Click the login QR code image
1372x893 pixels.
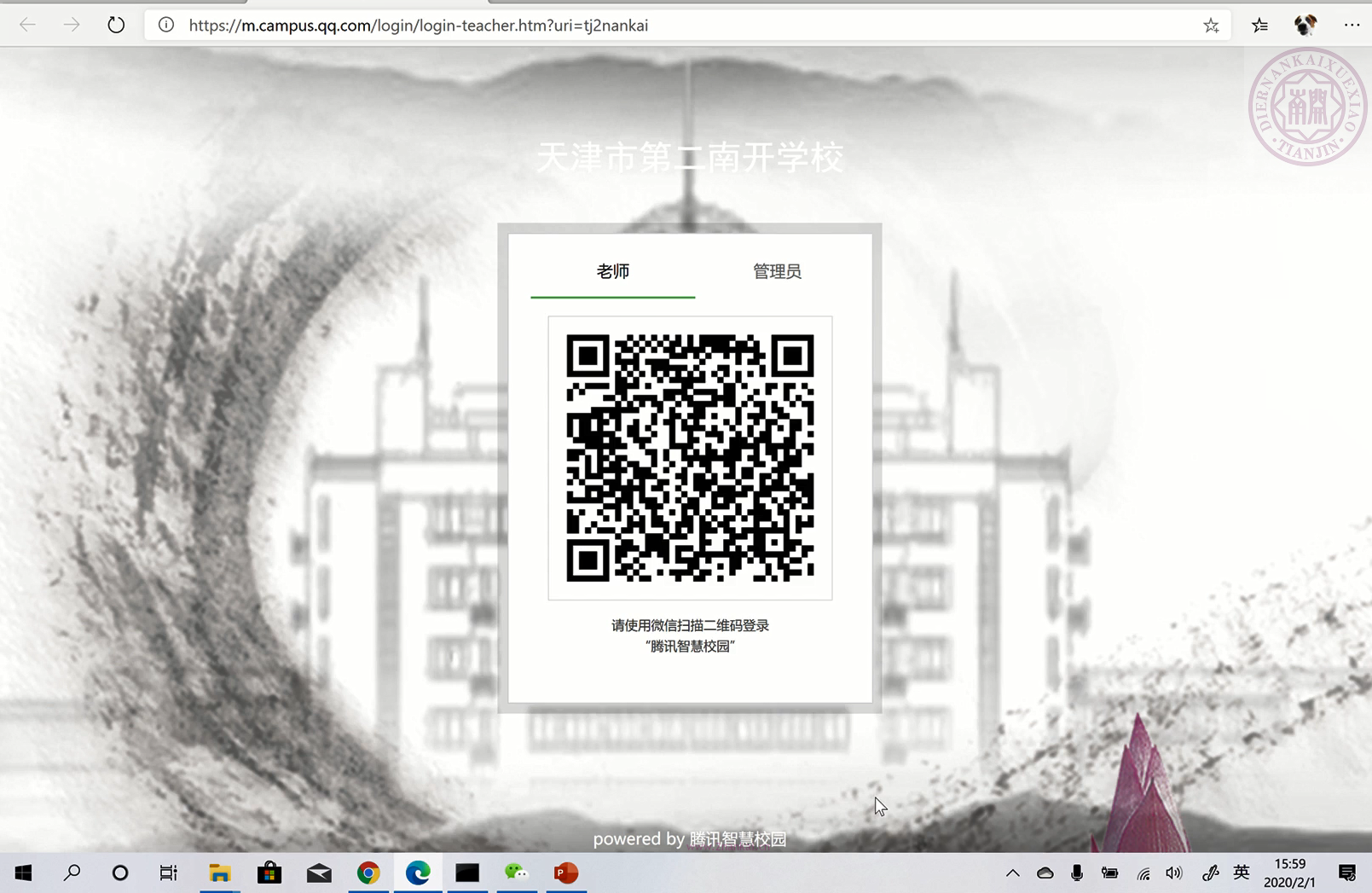coord(690,458)
